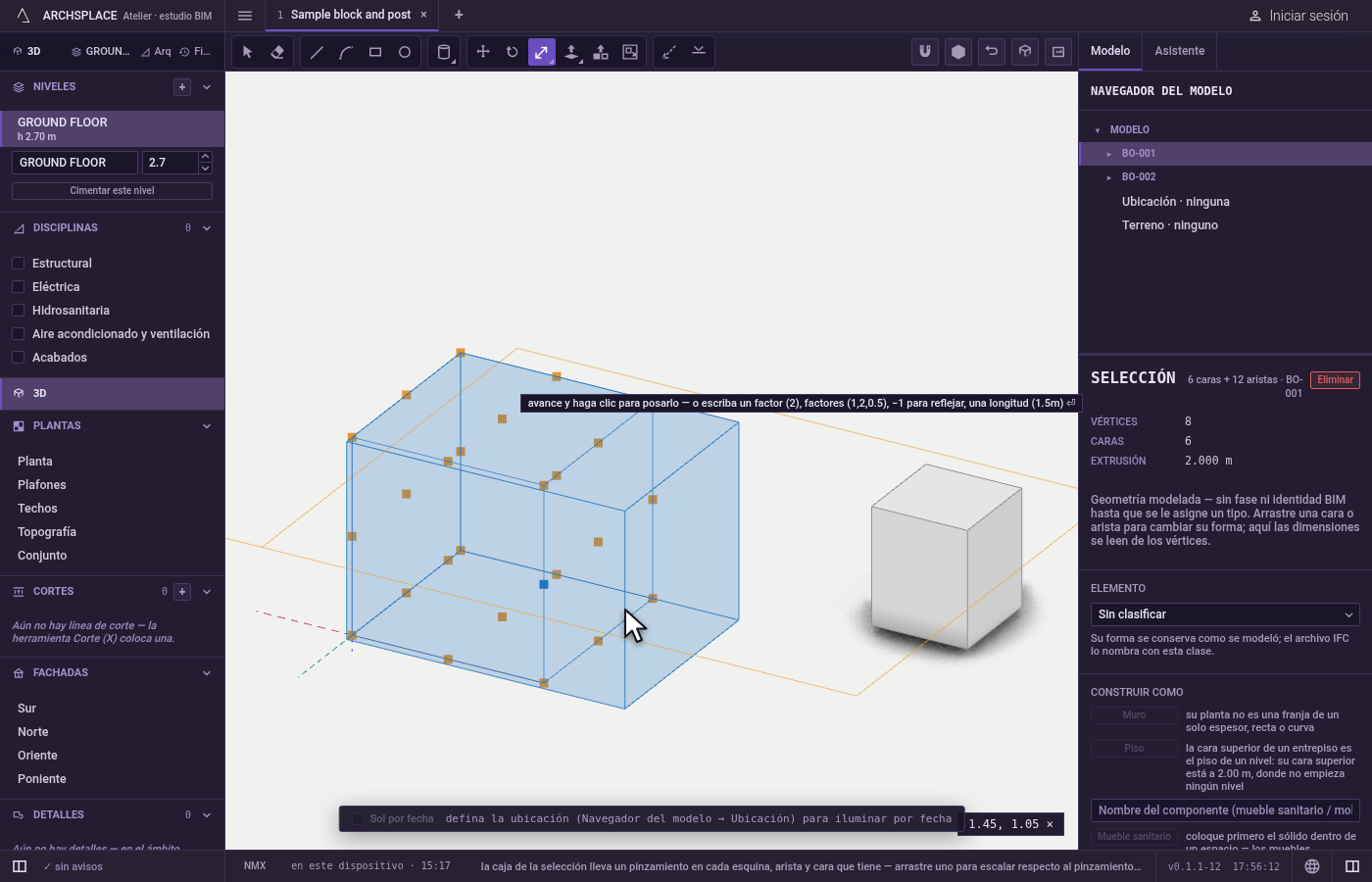Enable the Estructural discipline checkbox
The height and width of the screenshot is (882, 1372).
(18, 264)
